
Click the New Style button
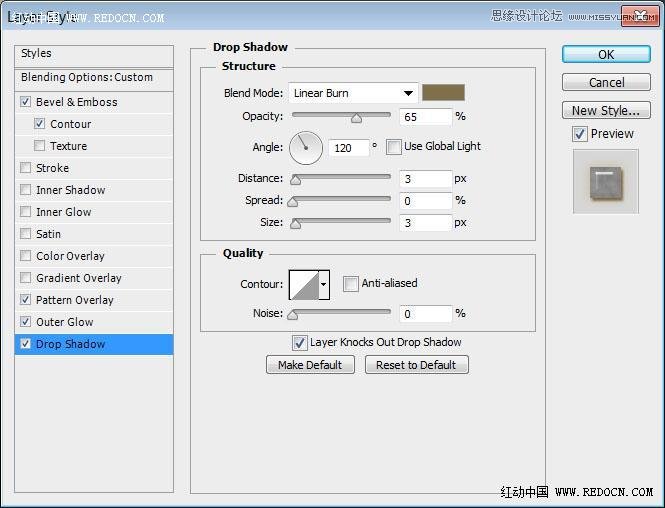[x=606, y=110]
